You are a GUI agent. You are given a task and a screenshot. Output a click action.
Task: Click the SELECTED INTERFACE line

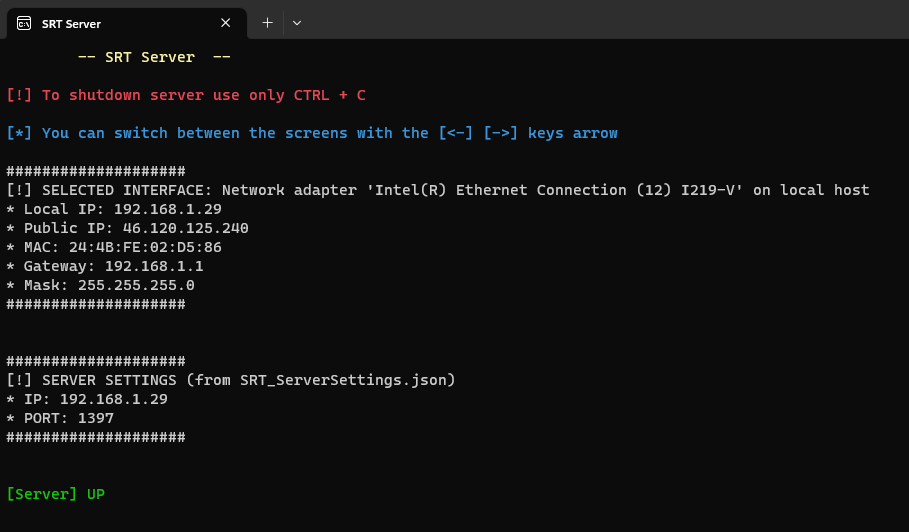pos(437,190)
